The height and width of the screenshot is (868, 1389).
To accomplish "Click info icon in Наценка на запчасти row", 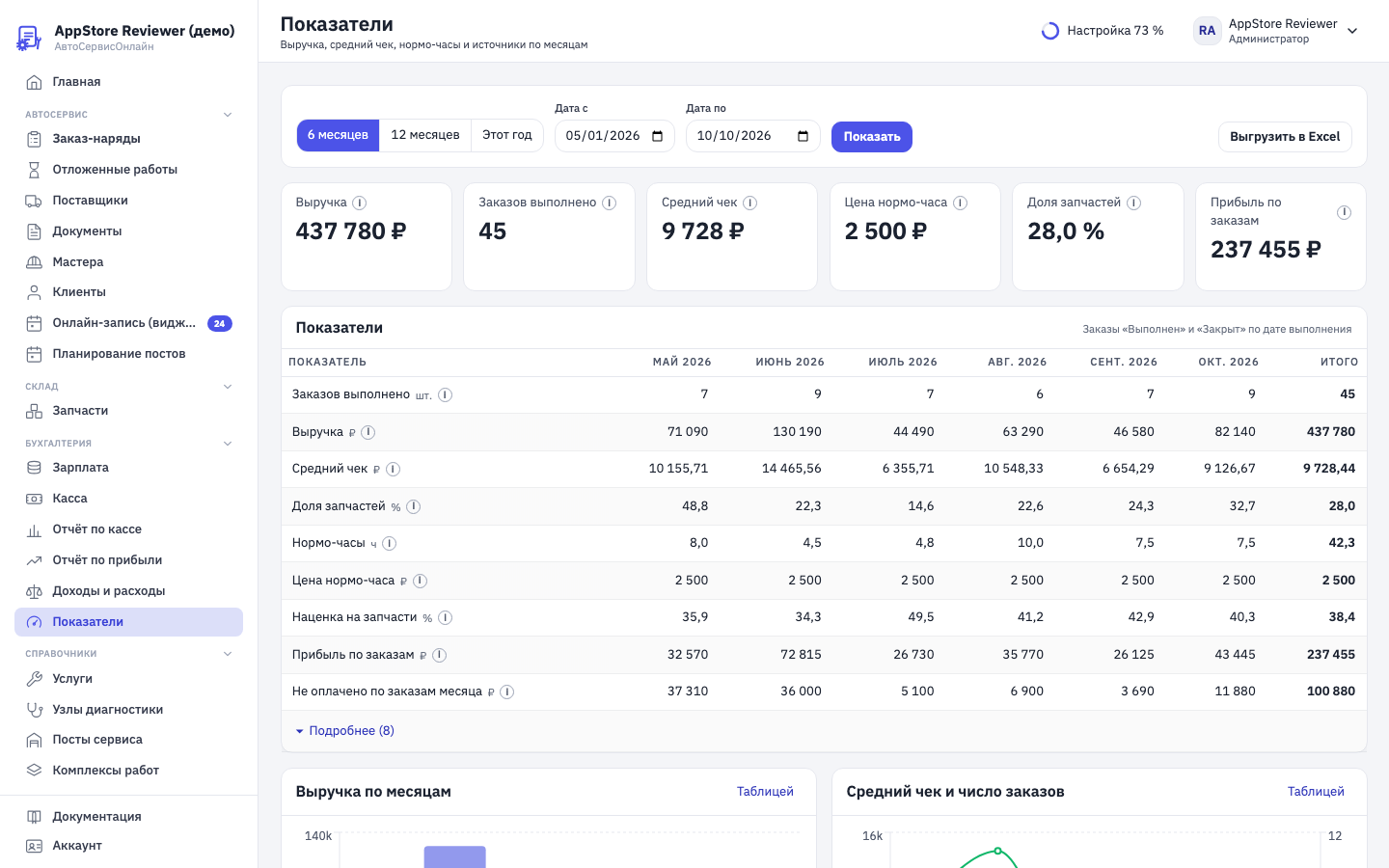I will pyautogui.click(x=446, y=617).
